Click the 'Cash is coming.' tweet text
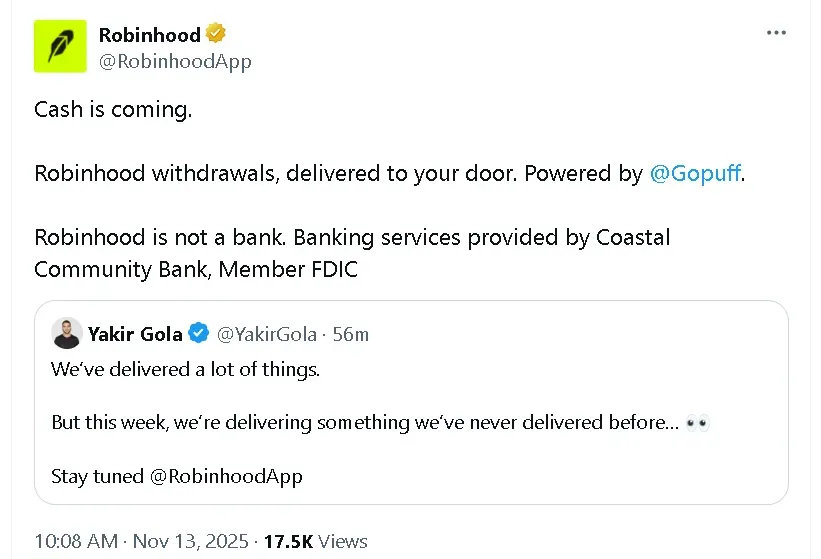The height and width of the screenshot is (559, 821). click(x=113, y=110)
